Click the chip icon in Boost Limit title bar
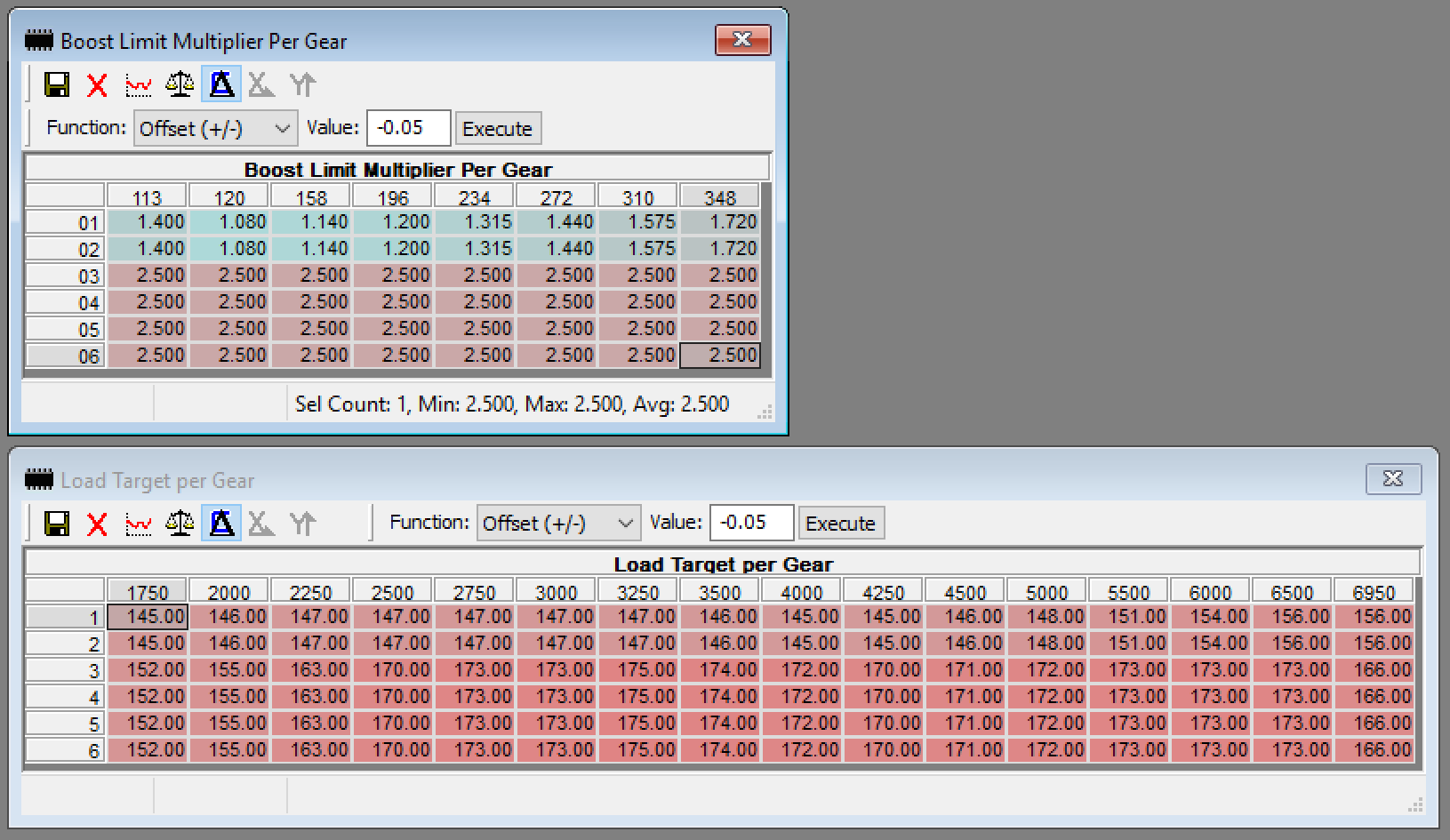 [39, 41]
